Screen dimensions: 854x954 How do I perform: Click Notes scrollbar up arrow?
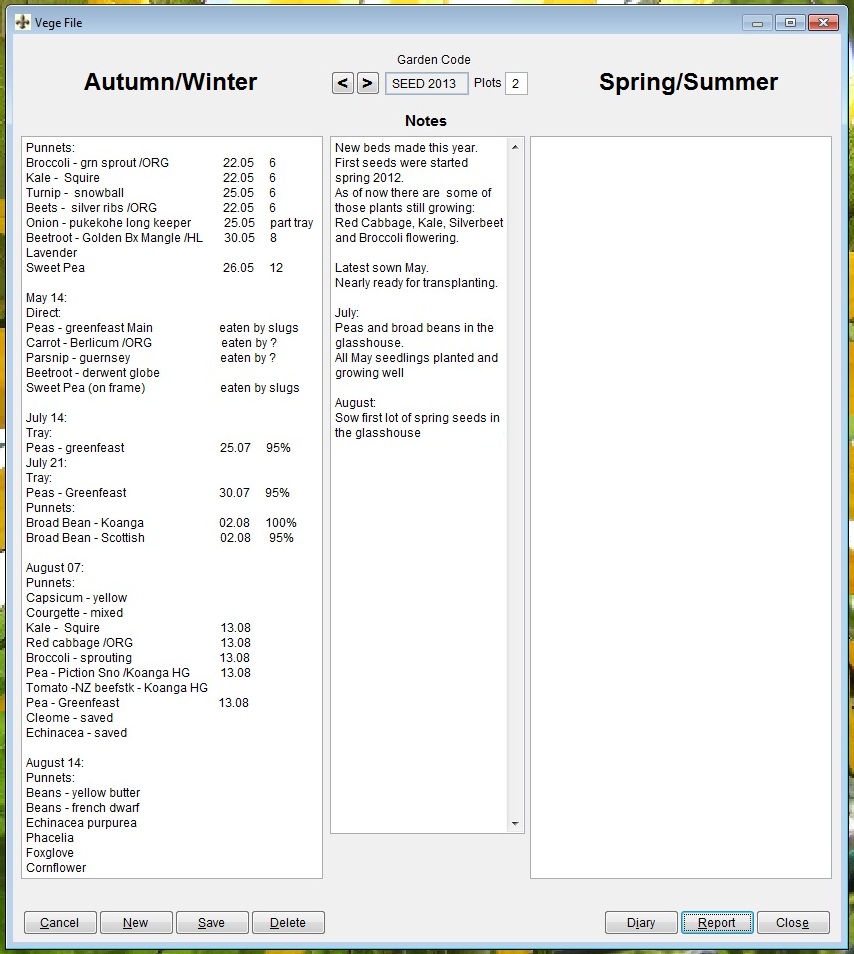(x=515, y=147)
